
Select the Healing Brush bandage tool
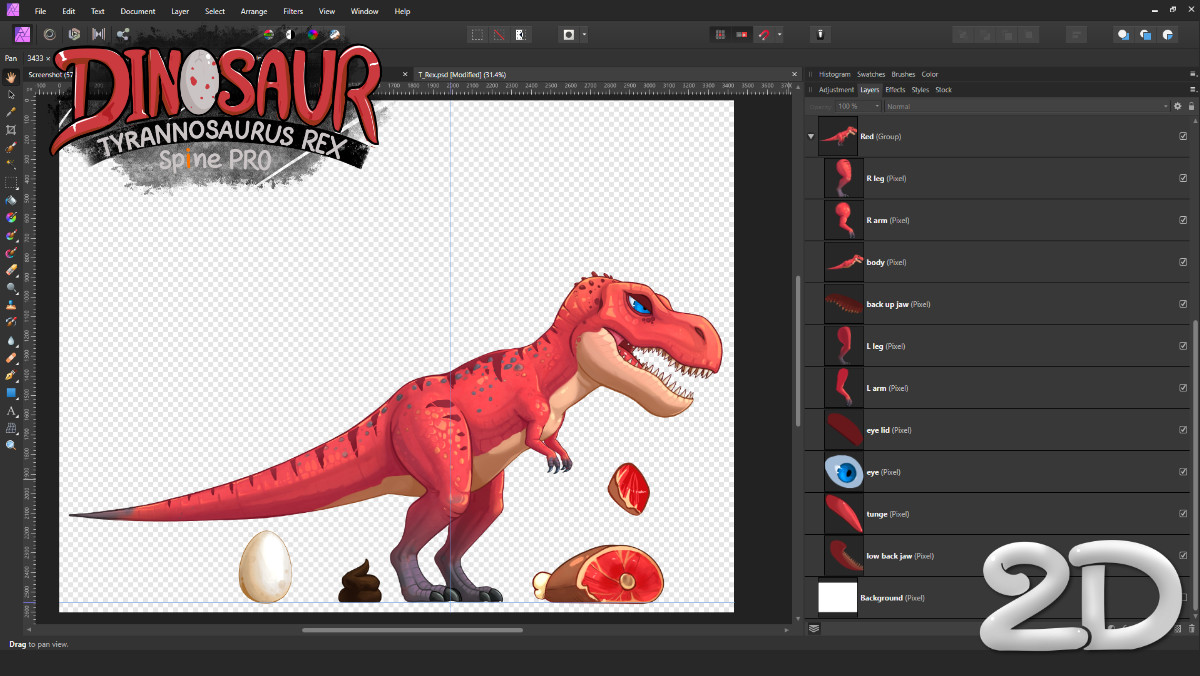(11, 357)
